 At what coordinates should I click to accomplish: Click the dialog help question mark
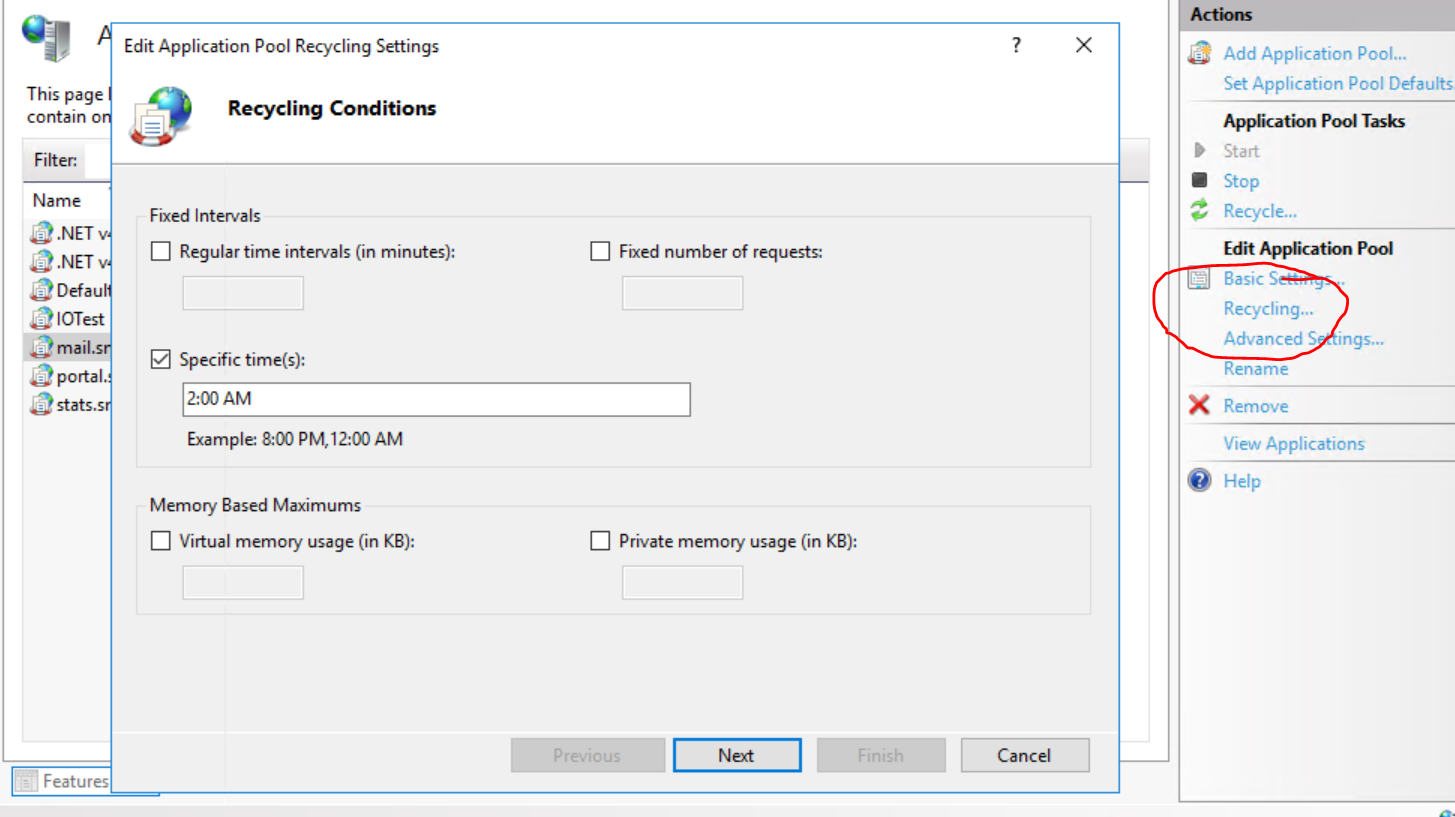[x=1016, y=45]
